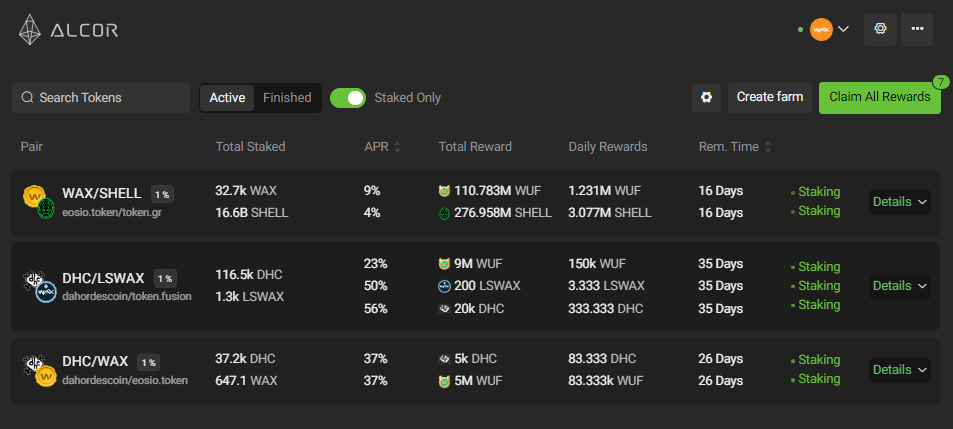Click the 333.333 DHC daily reward
The image size is (953, 429).
(606, 309)
